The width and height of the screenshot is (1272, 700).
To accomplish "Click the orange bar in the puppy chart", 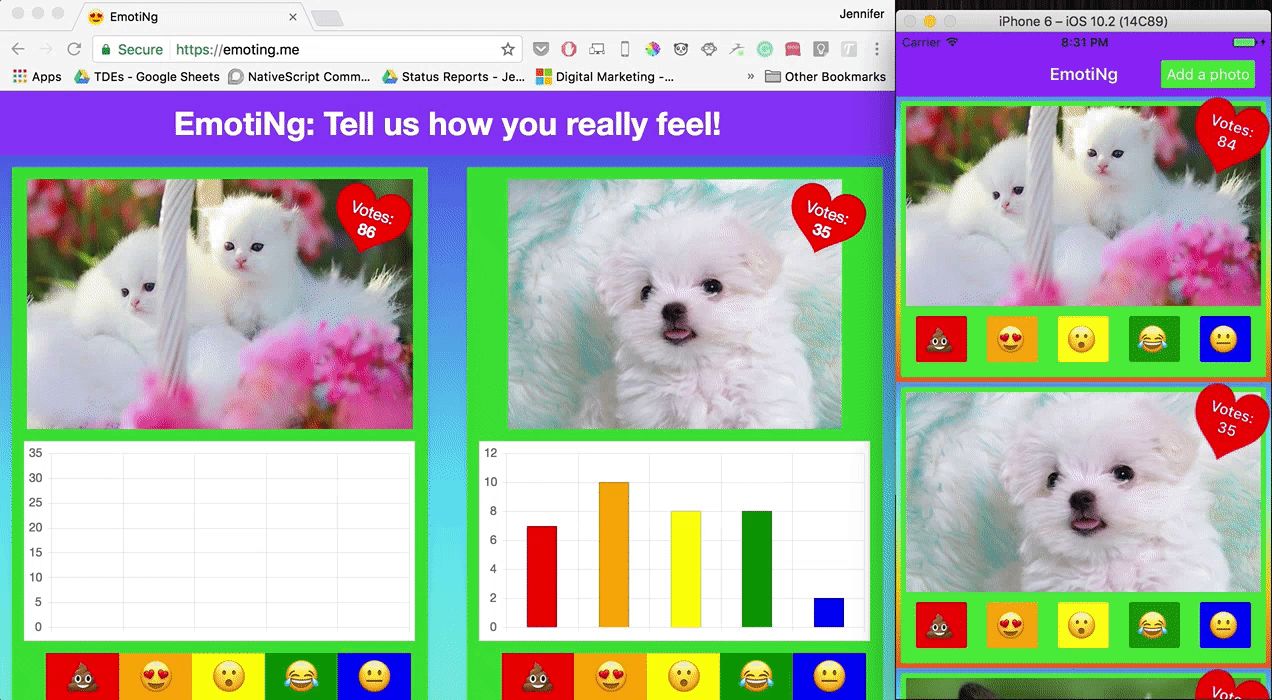I will [x=613, y=555].
